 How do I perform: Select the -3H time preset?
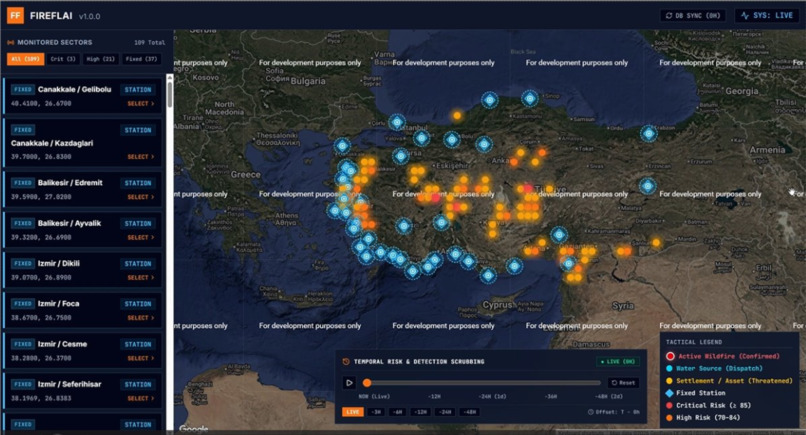pos(376,412)
